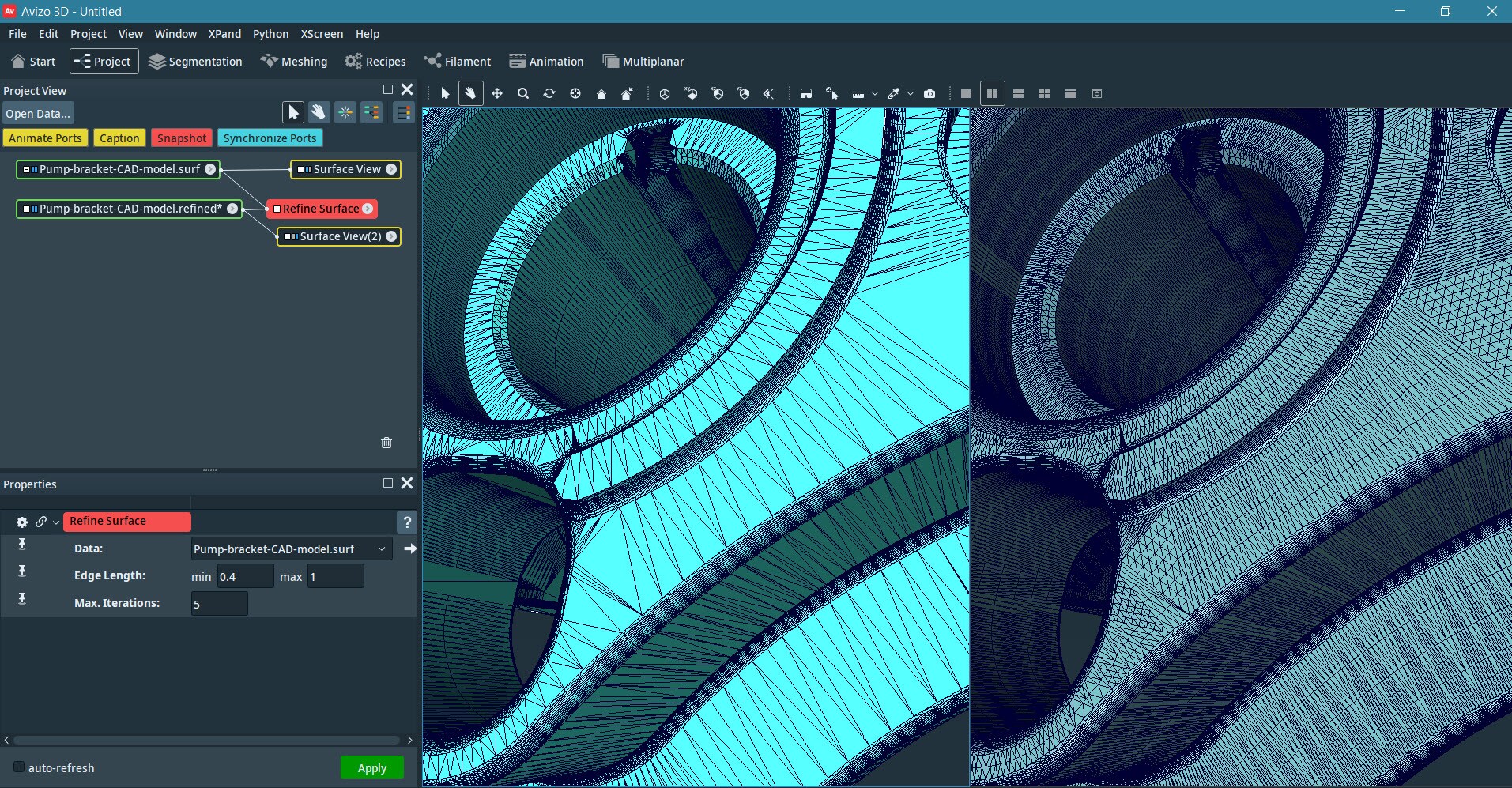Screen dimensions: 1512x788
Task: Toggle Synchronize Ports
Action: point(270,138)
